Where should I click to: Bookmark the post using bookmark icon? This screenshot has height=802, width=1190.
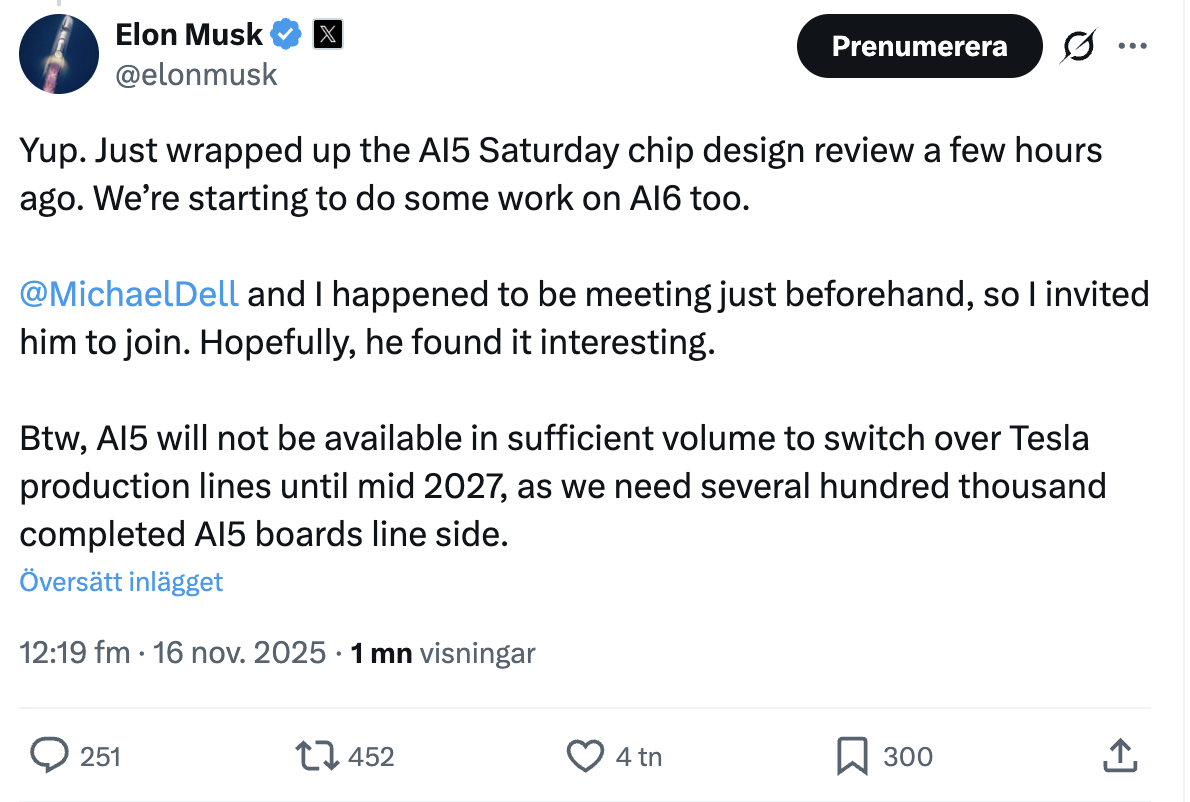pos(851,756)
